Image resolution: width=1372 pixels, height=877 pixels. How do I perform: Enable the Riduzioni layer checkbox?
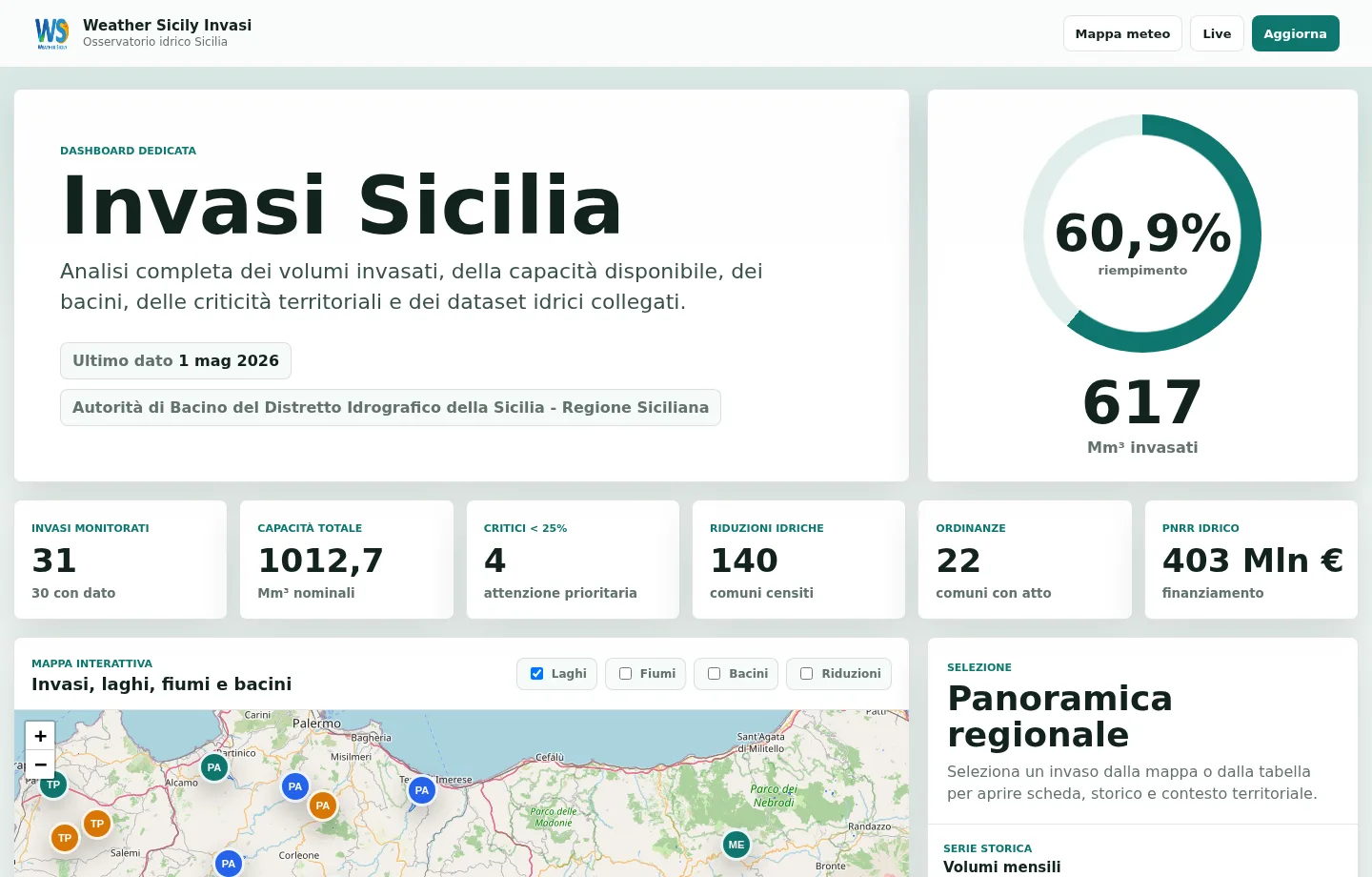(x=806, y=673)
